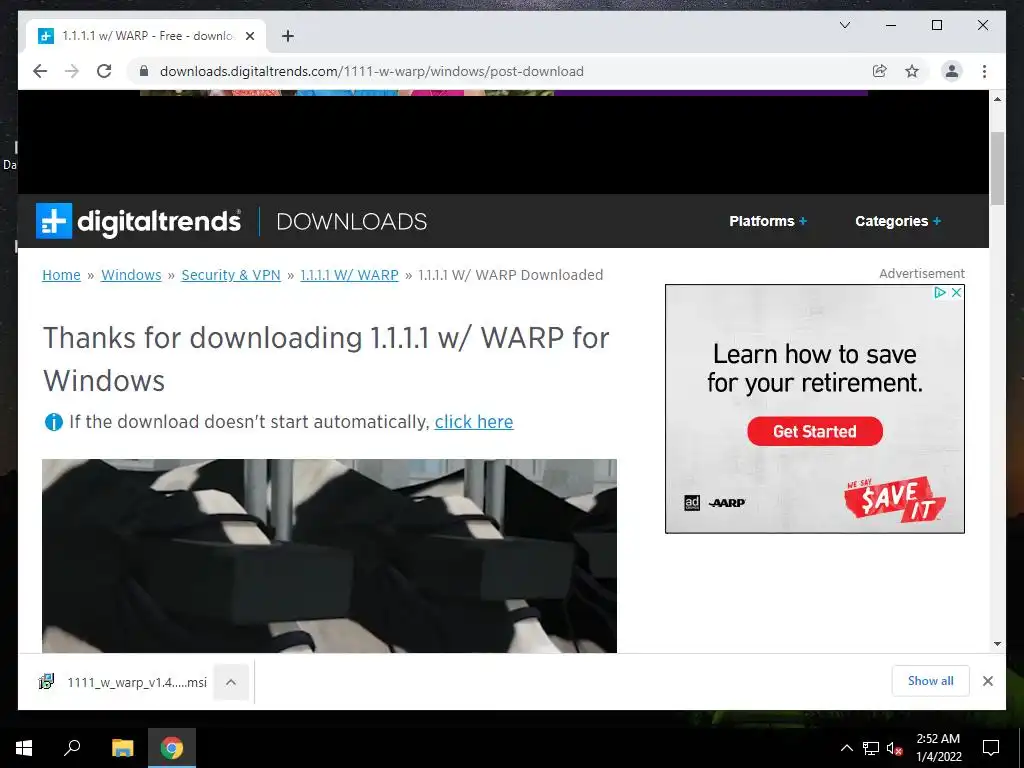Open the Home breadcrumb link

point(61,275)
